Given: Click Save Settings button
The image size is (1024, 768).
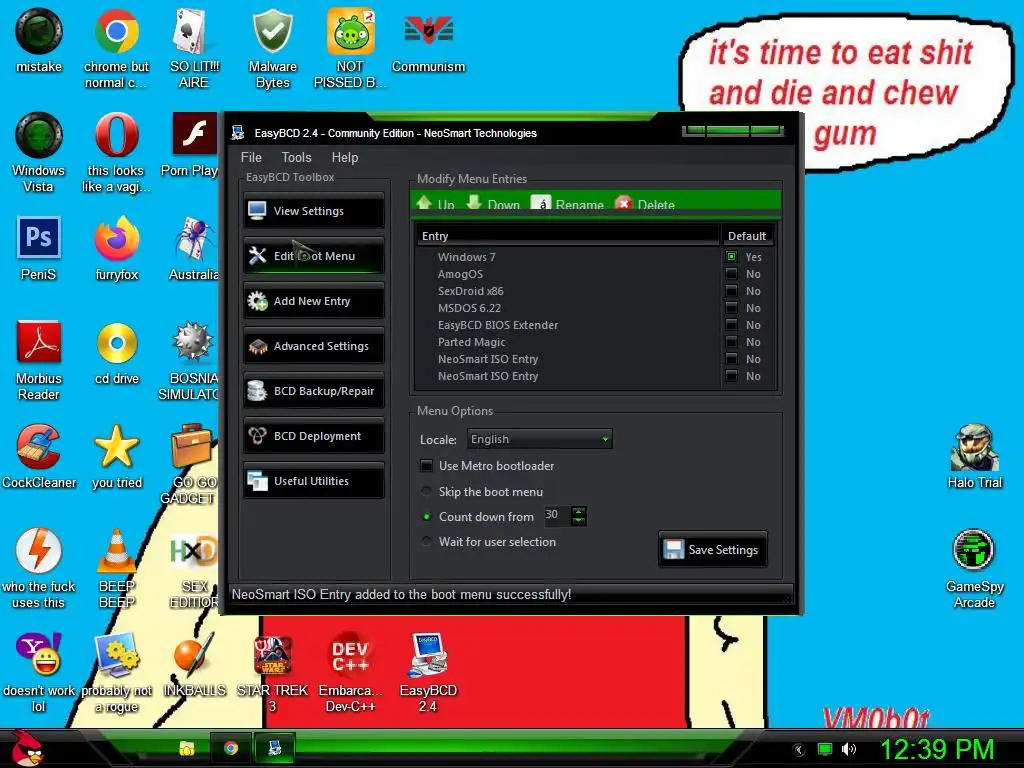Looking at the screenshot, I should pos(712,550).
